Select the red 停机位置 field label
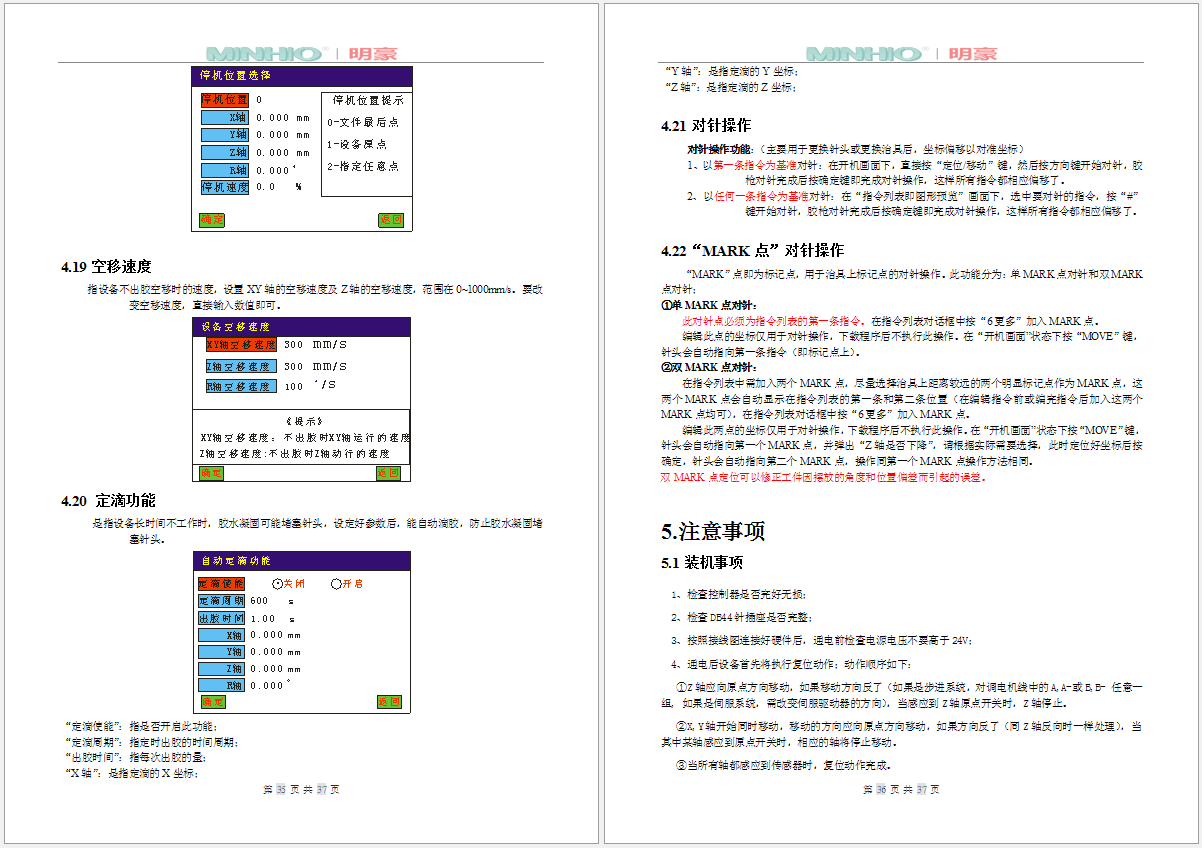The width and height of the screenshot is (1202, 848). (224, 100)
